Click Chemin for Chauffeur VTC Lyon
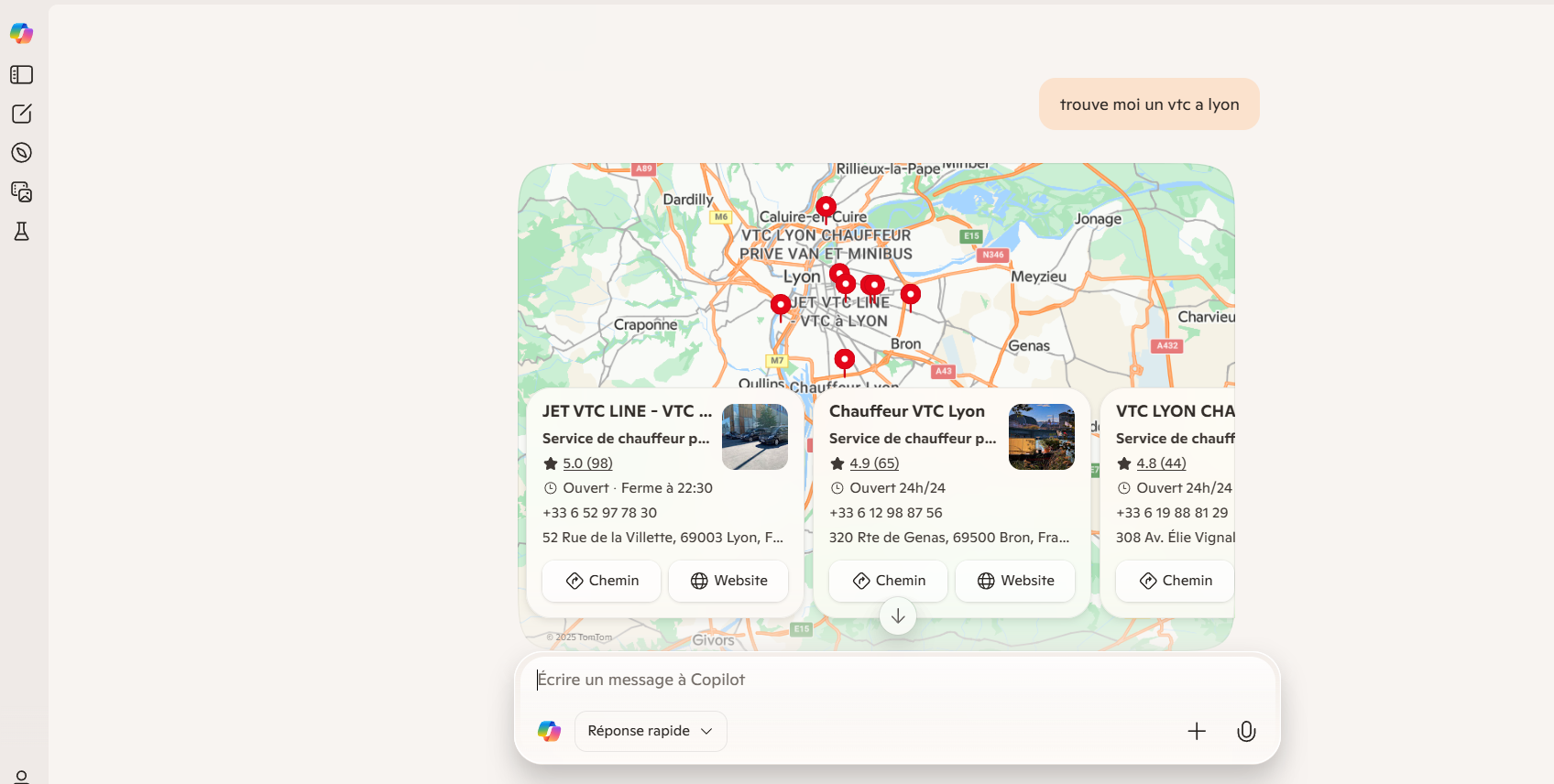Image resolution: width=1554 pixels, height=784 pixels. [x=888, y=581]
